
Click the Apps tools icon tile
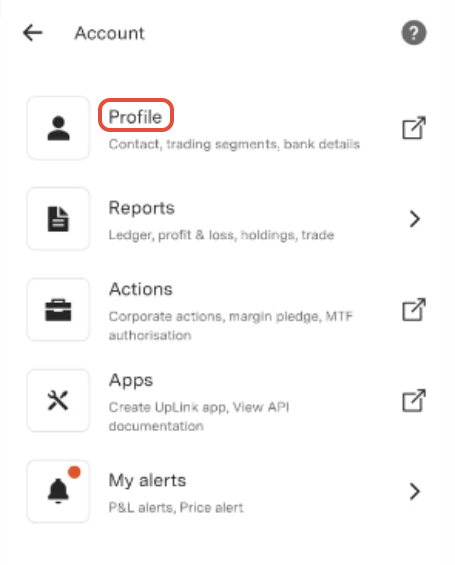58,400
